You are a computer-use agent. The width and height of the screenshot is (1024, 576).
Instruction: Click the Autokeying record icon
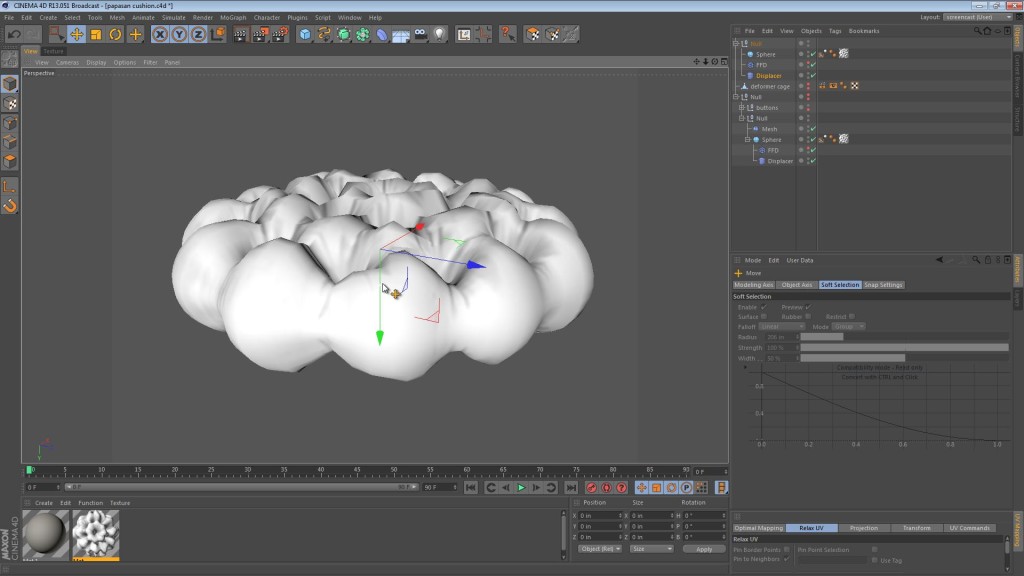point(606,488)
